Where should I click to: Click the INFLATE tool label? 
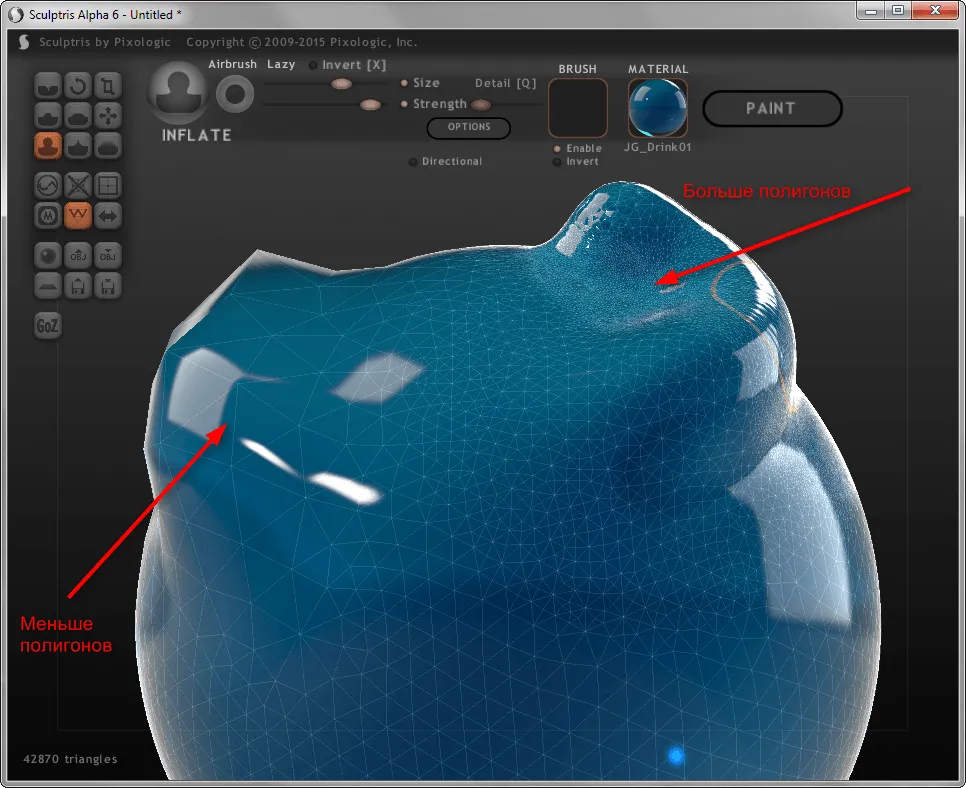click(x=197, y=136)
